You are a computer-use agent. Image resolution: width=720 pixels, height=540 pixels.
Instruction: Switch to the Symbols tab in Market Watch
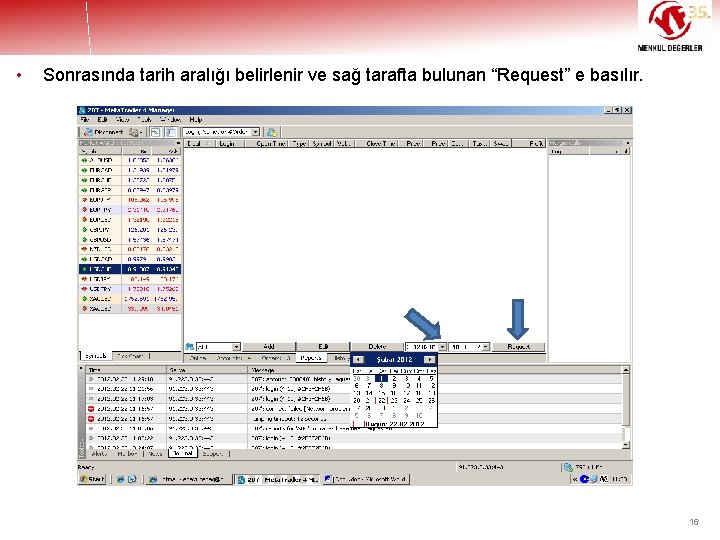click(x=95, y=356)
